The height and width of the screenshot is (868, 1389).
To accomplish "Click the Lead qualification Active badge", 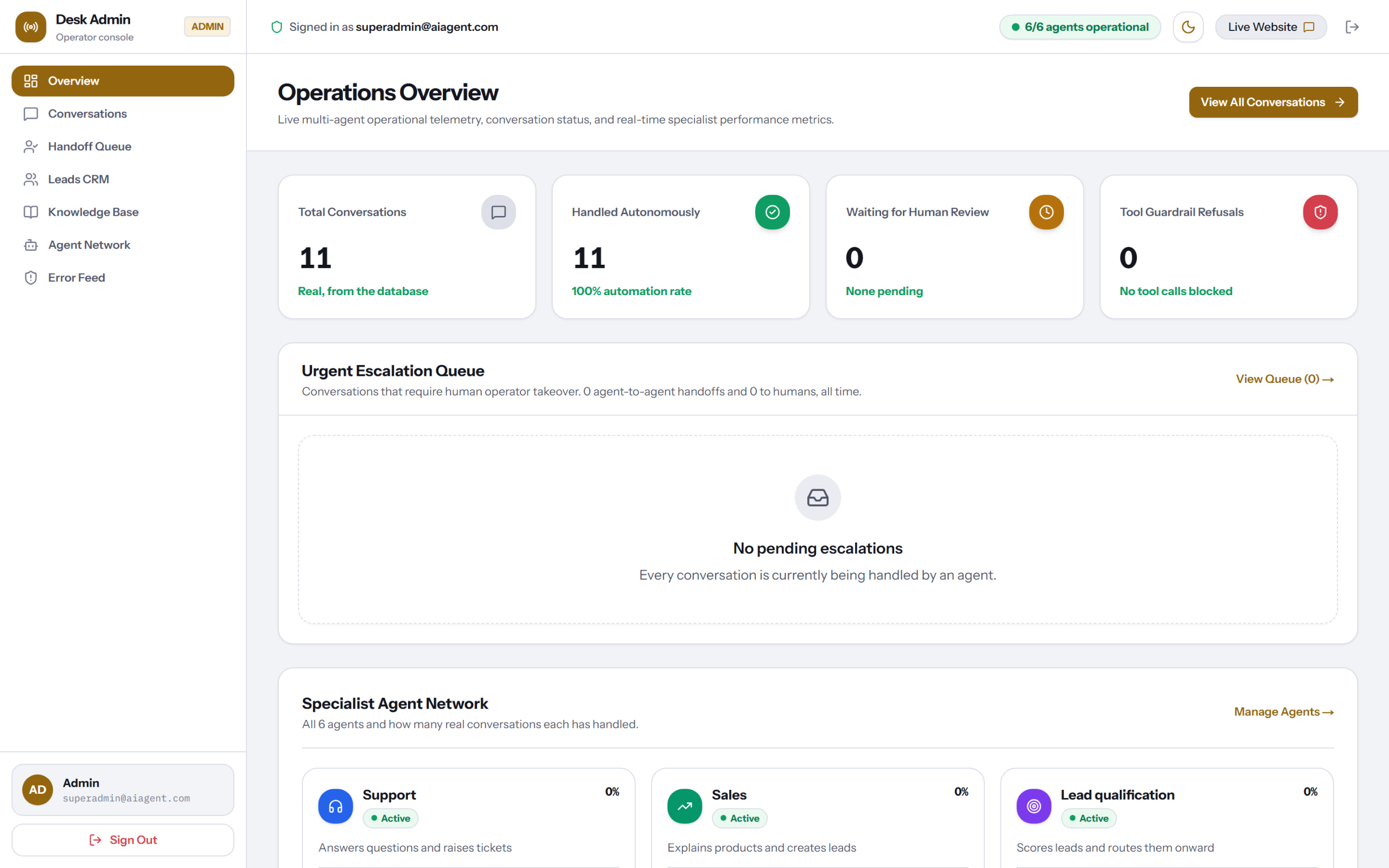I will click(x=1088, y=819).
